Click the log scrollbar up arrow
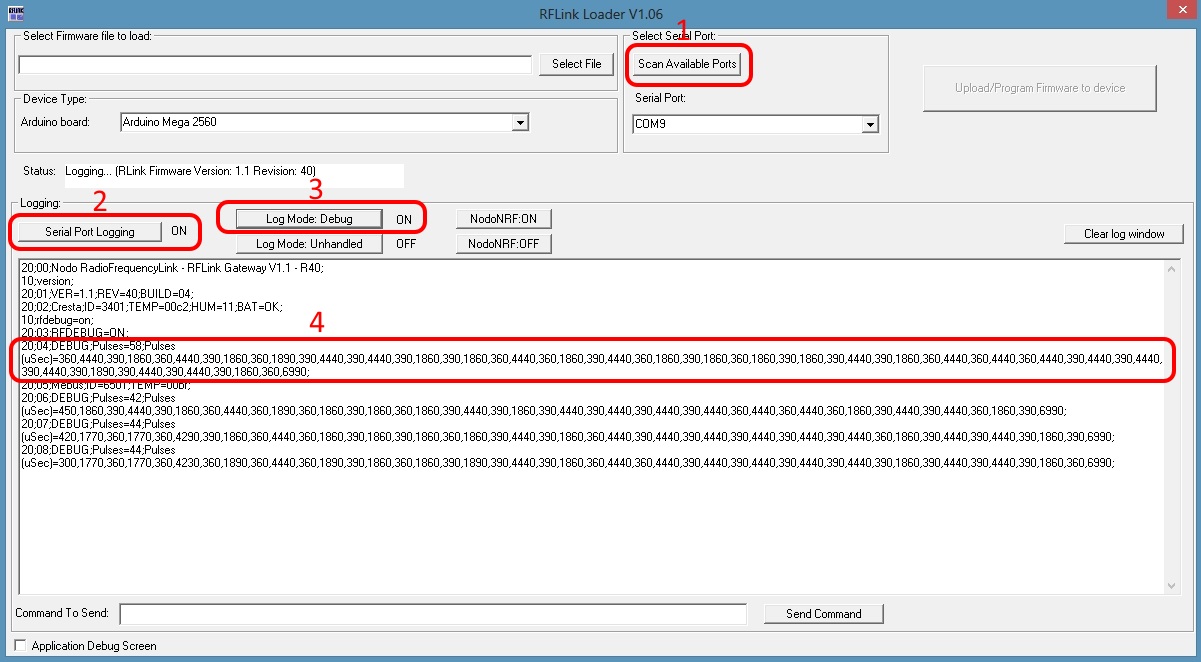The height and width of the screenshot is (662, 1201). click(1172, 269)
